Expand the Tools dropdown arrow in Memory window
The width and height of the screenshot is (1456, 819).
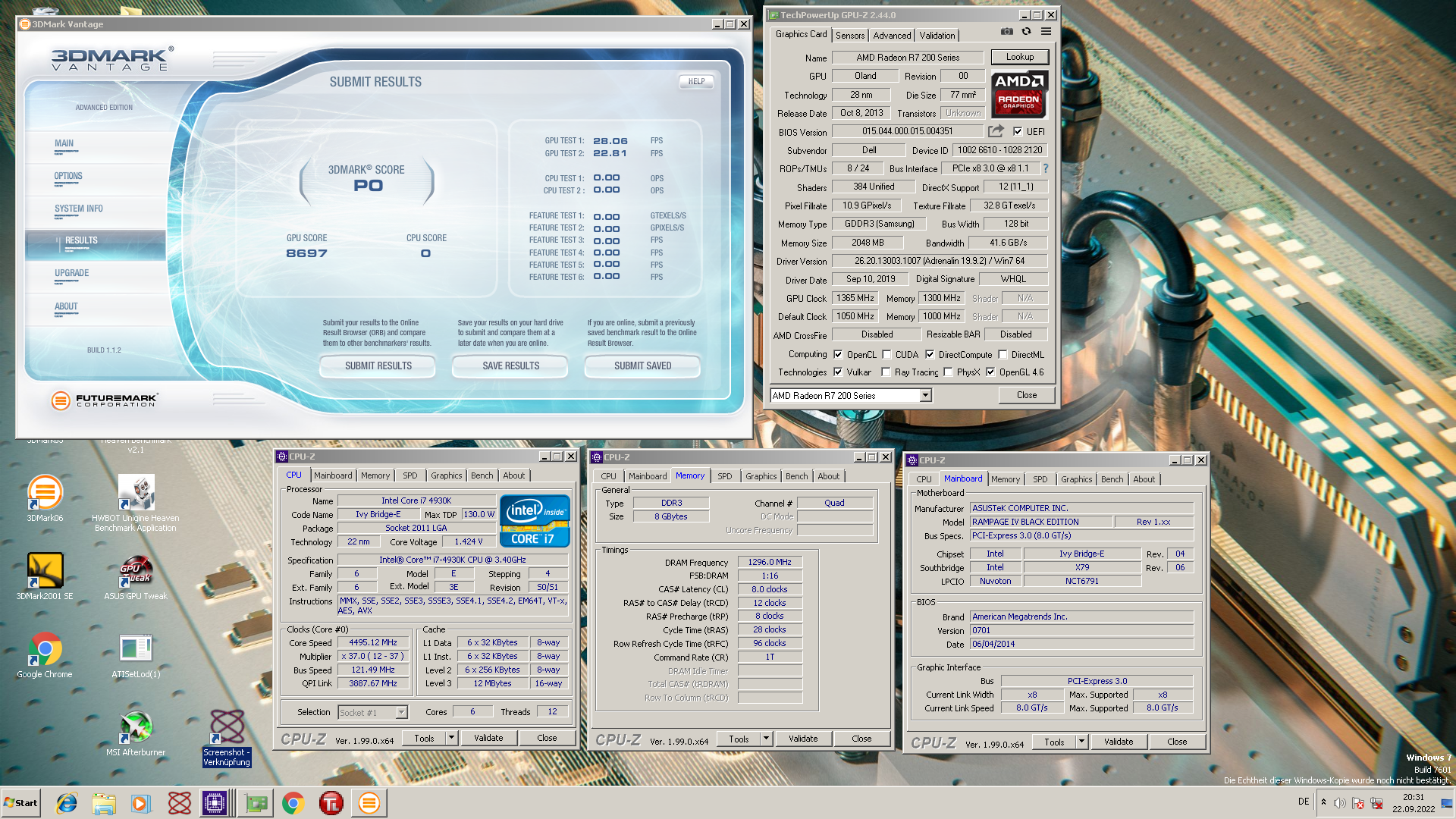coord(766,738)
